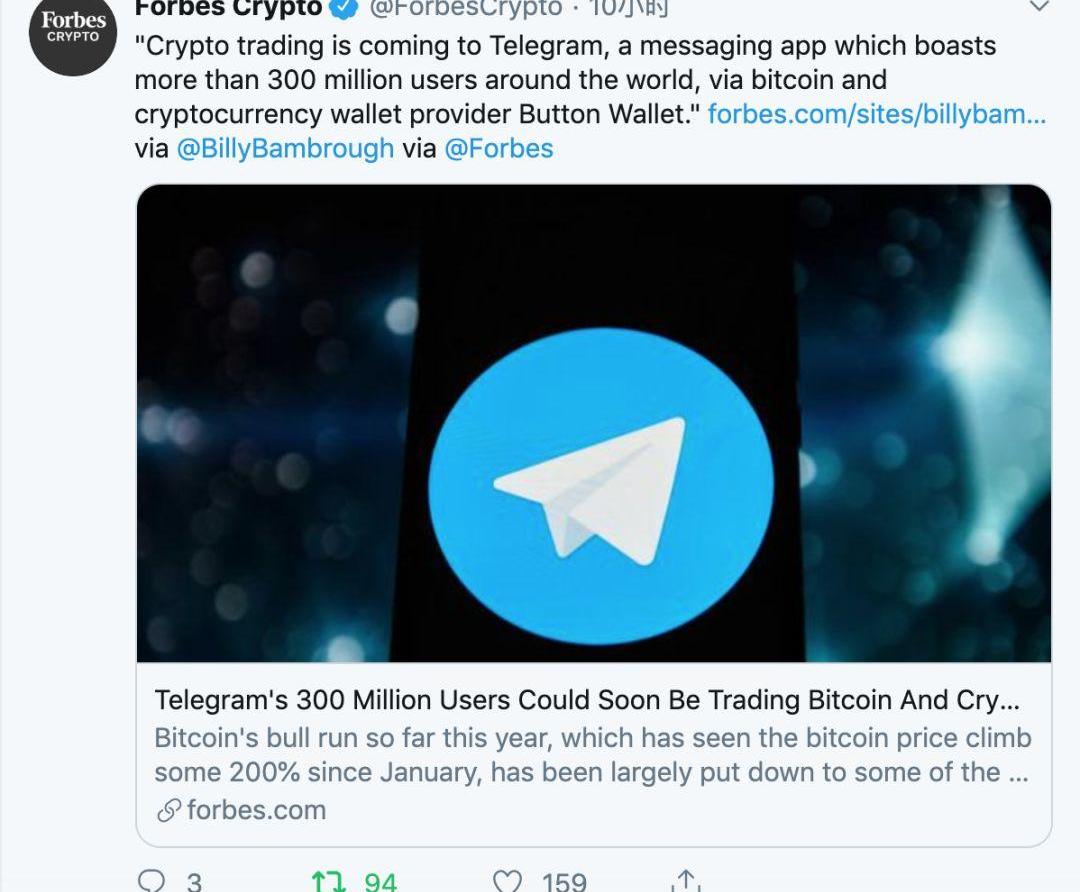Click the reply speech bubble icon
The width and height of the screenshot is (1080, 892).
point(152,881)
